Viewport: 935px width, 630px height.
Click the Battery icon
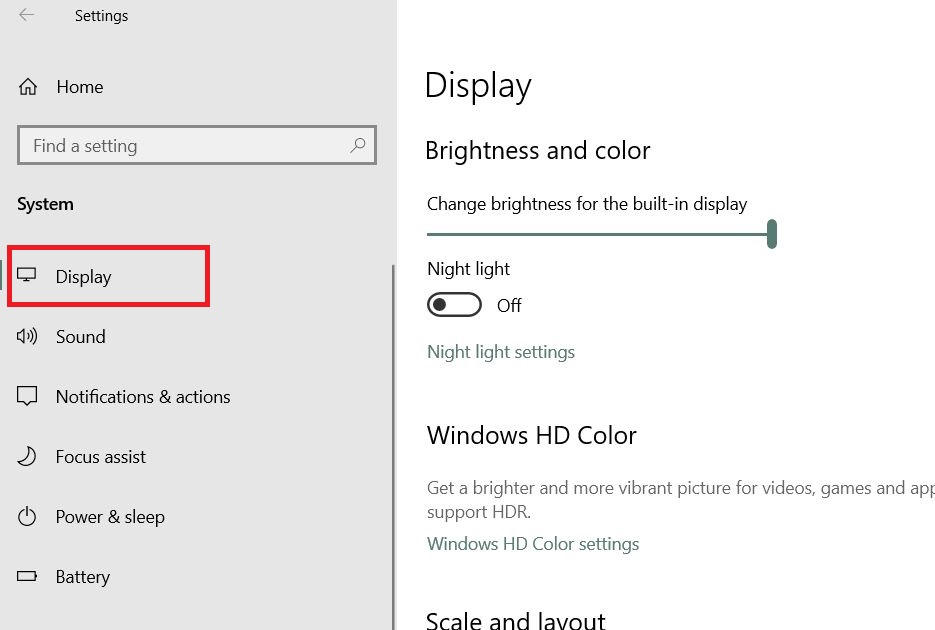(x=27, y=576)
